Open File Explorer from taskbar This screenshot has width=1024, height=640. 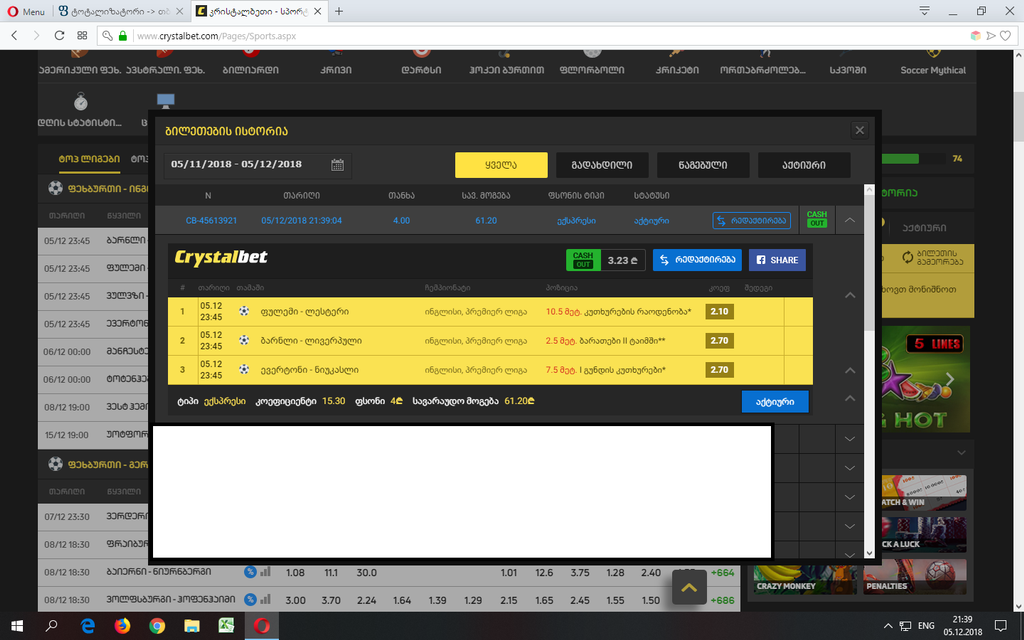click(191, 626)
